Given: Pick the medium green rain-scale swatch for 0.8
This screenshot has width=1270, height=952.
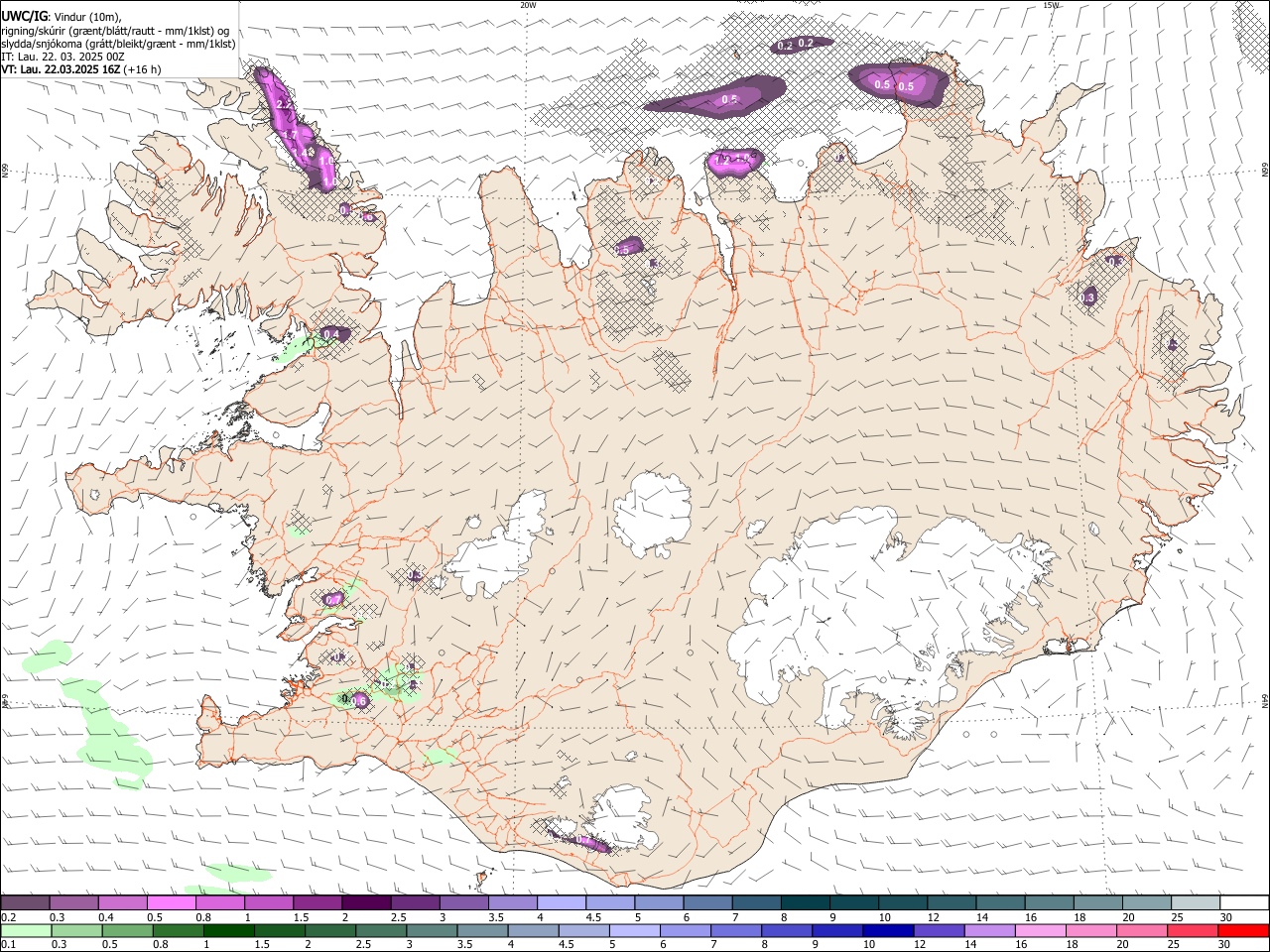Looking at the screenshot, I should click(x=178, y=930).
